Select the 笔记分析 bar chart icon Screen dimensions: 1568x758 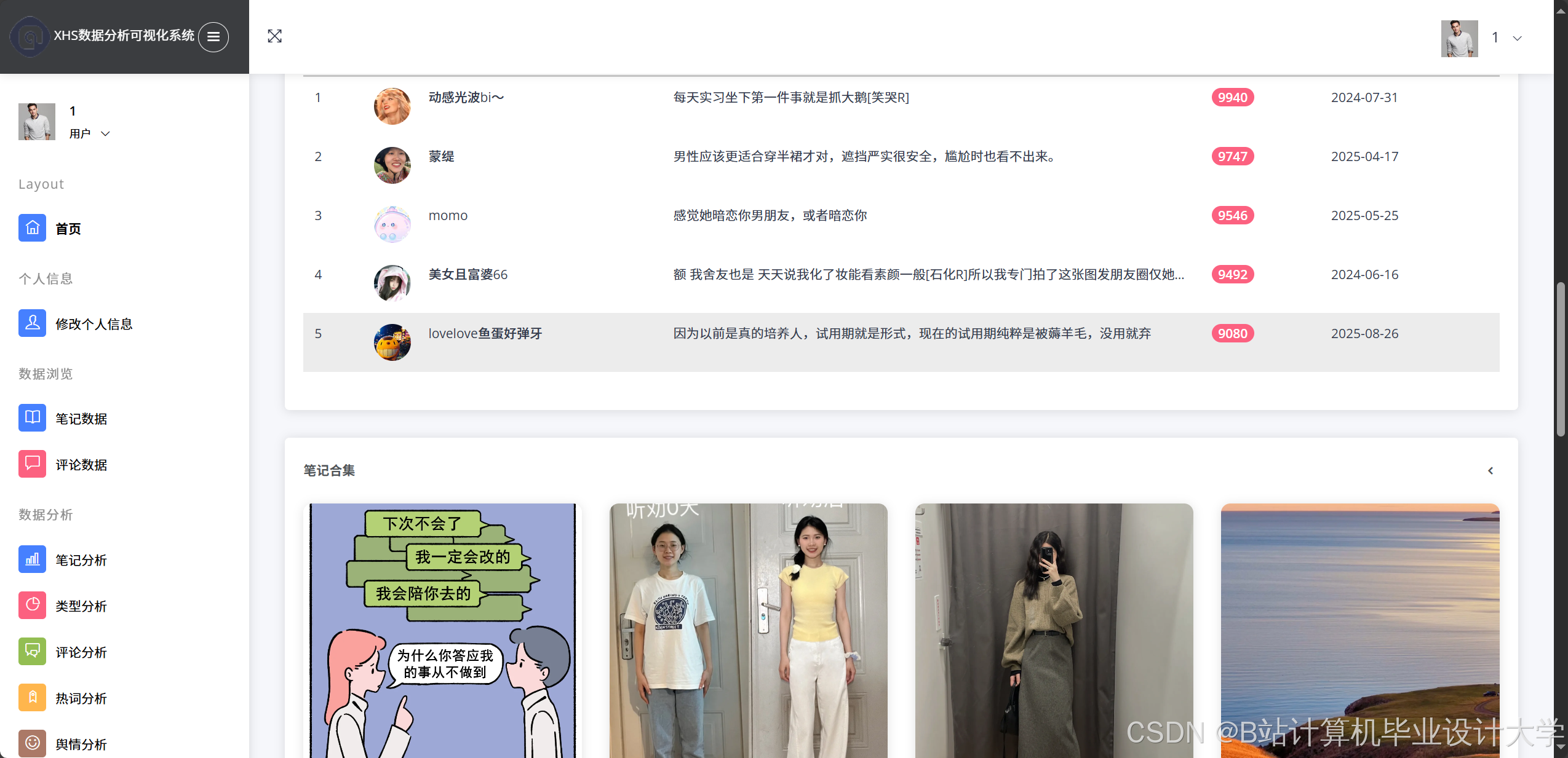click(x=32, y=559)
